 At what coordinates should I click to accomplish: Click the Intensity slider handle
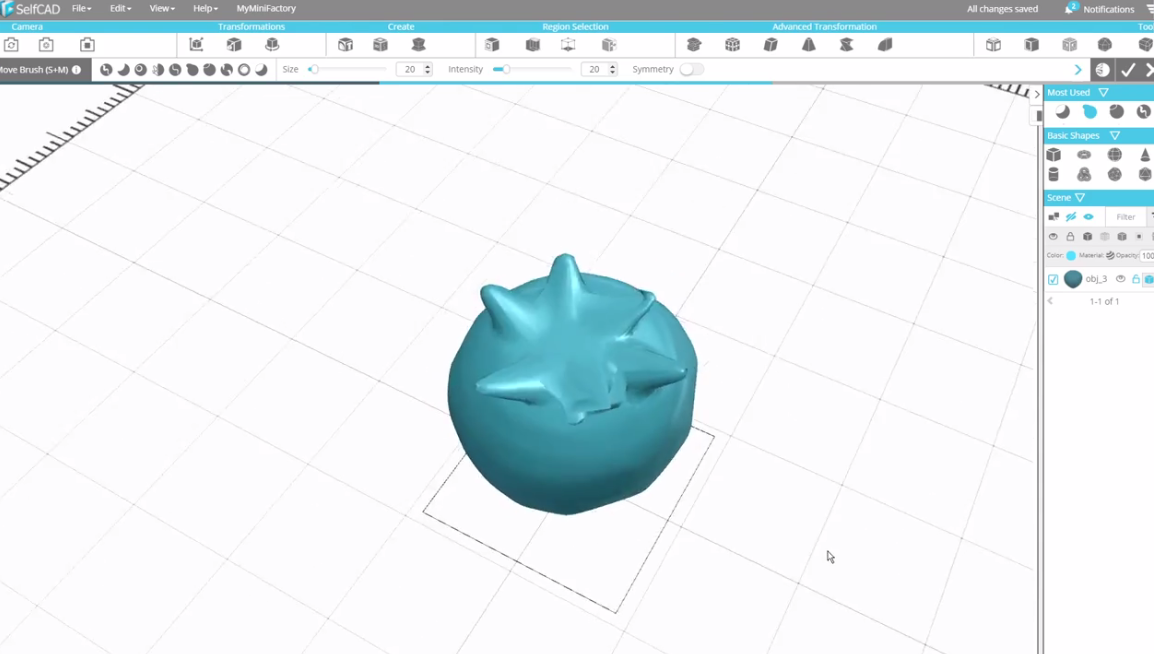coord(506,69)
